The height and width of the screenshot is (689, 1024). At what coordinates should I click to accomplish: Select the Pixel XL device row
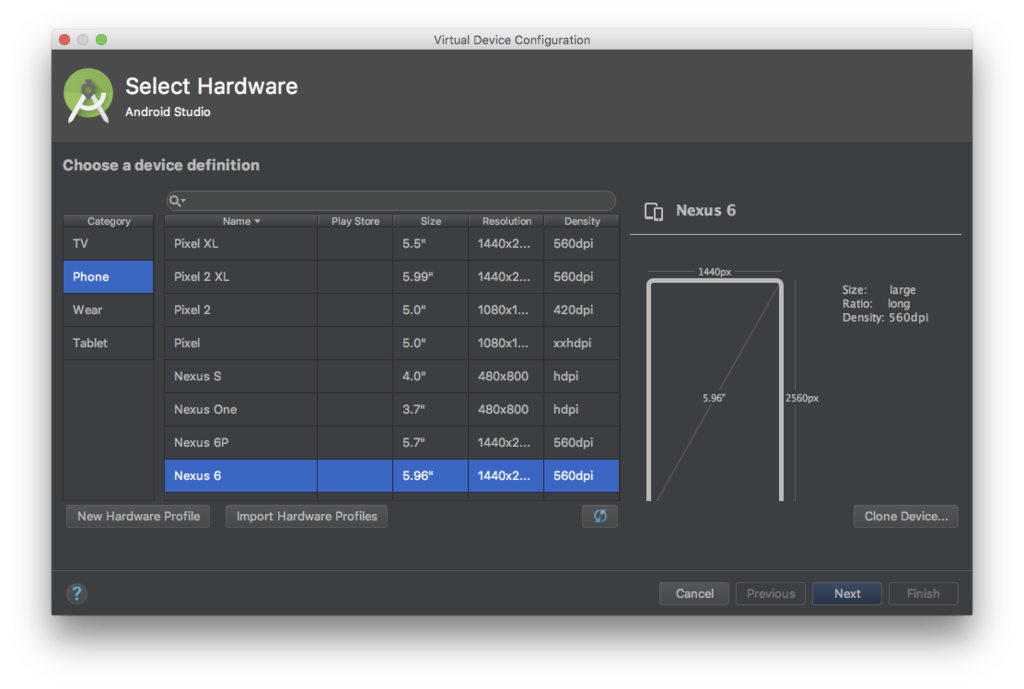pos(392,244)
